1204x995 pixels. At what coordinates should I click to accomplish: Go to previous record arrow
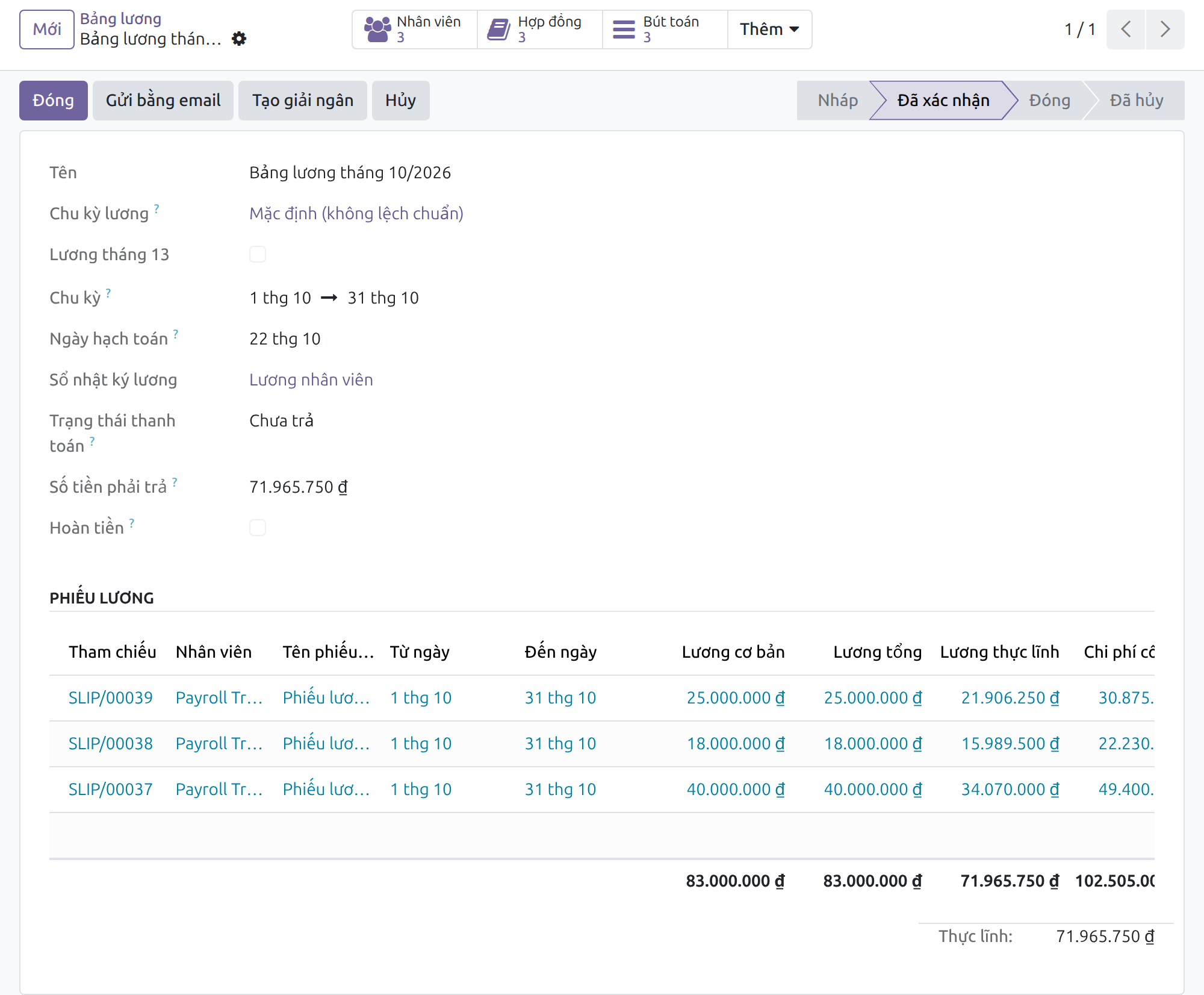pos(1126,30)
